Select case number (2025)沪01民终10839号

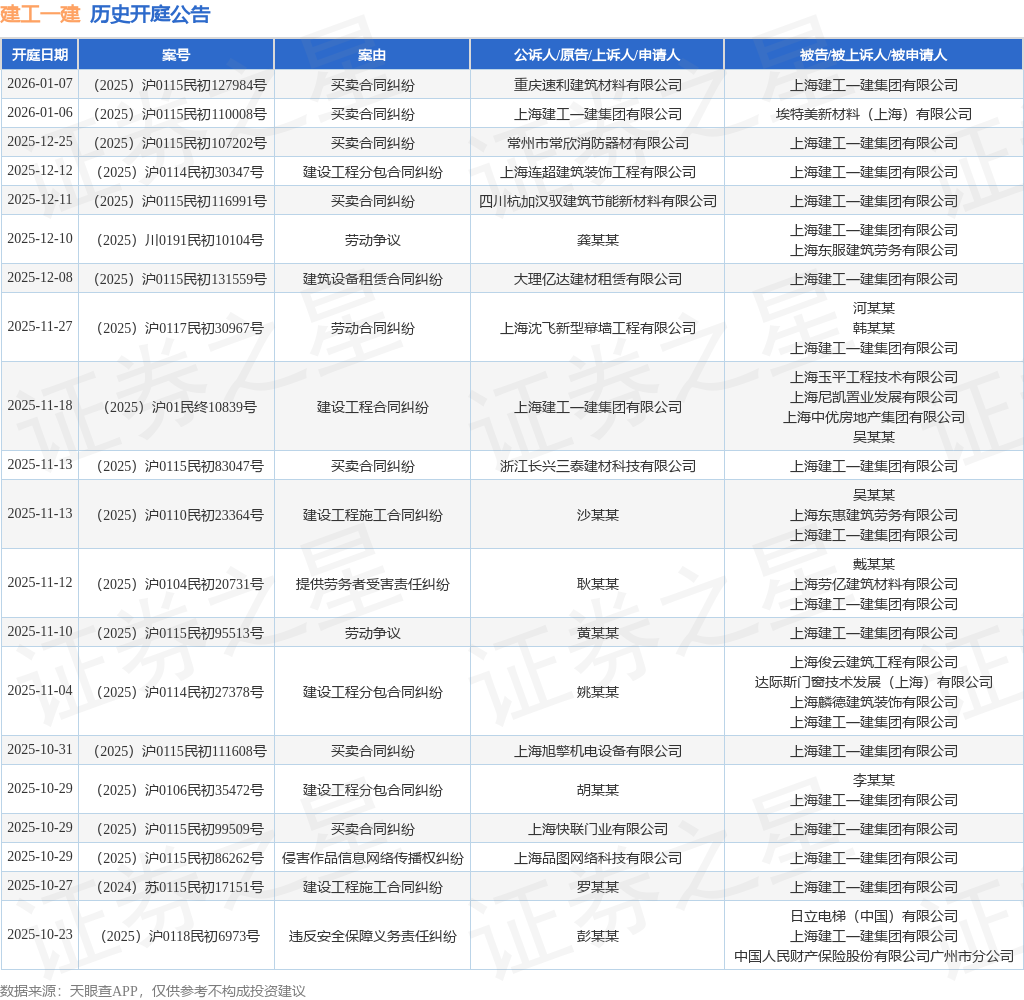tap(180, 407)
